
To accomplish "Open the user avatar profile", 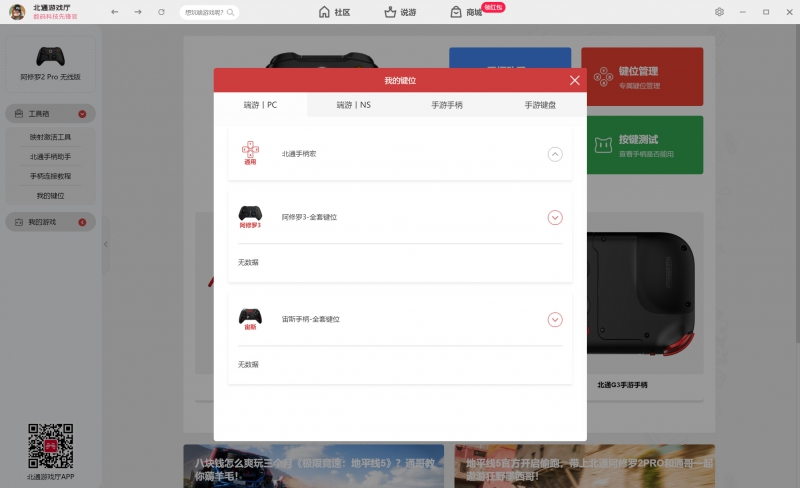I will pyautogui.click(x=17, y=12).
